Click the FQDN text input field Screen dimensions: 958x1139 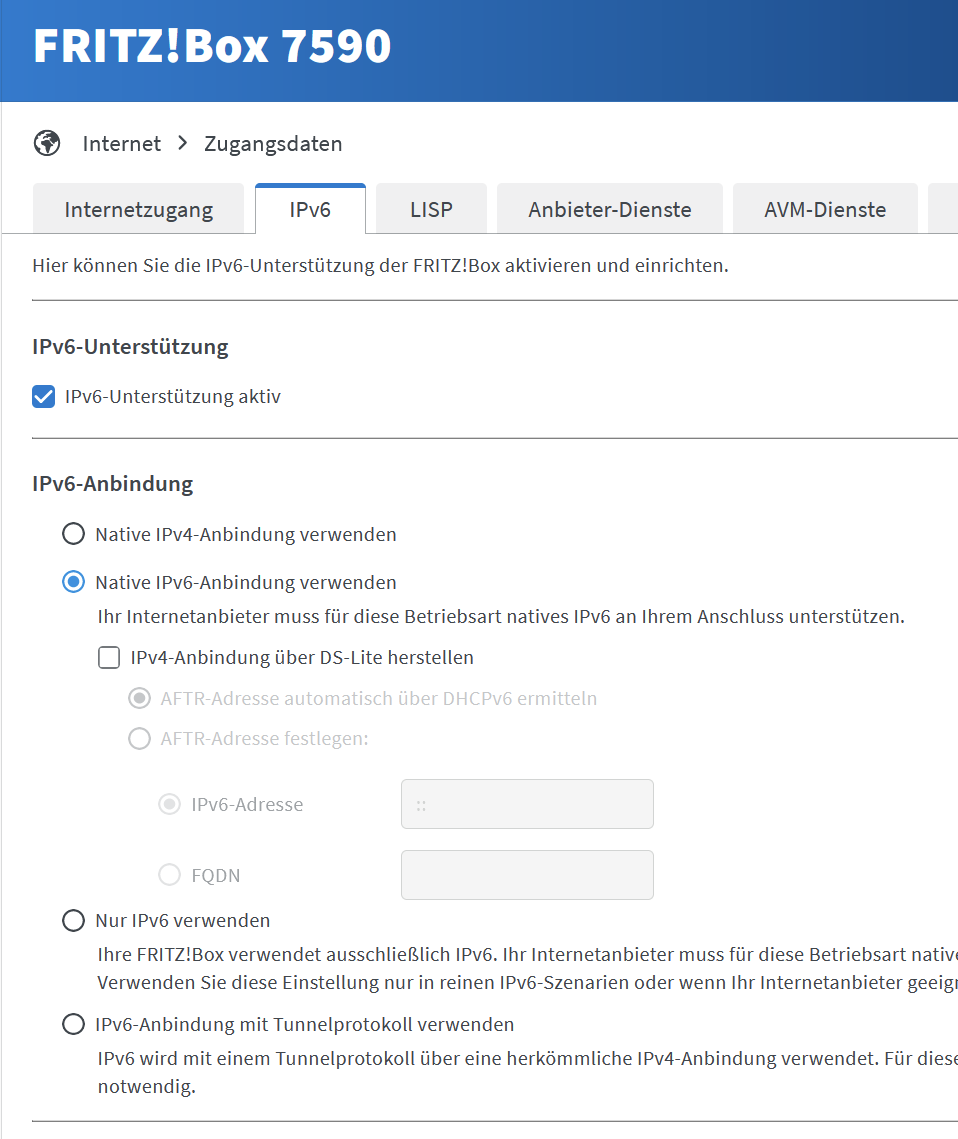[527, 875]
